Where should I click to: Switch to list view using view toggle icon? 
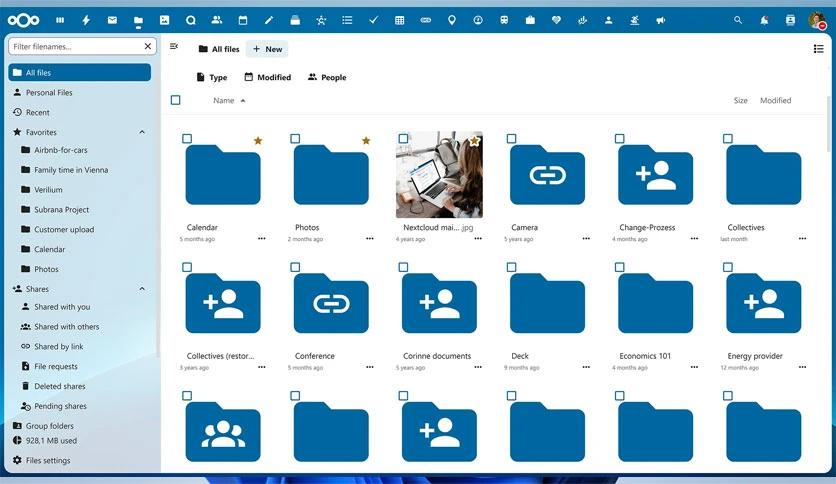click(819, 49)
